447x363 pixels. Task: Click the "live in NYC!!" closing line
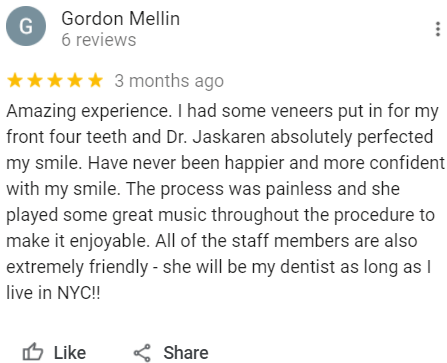tap(53, 293)
